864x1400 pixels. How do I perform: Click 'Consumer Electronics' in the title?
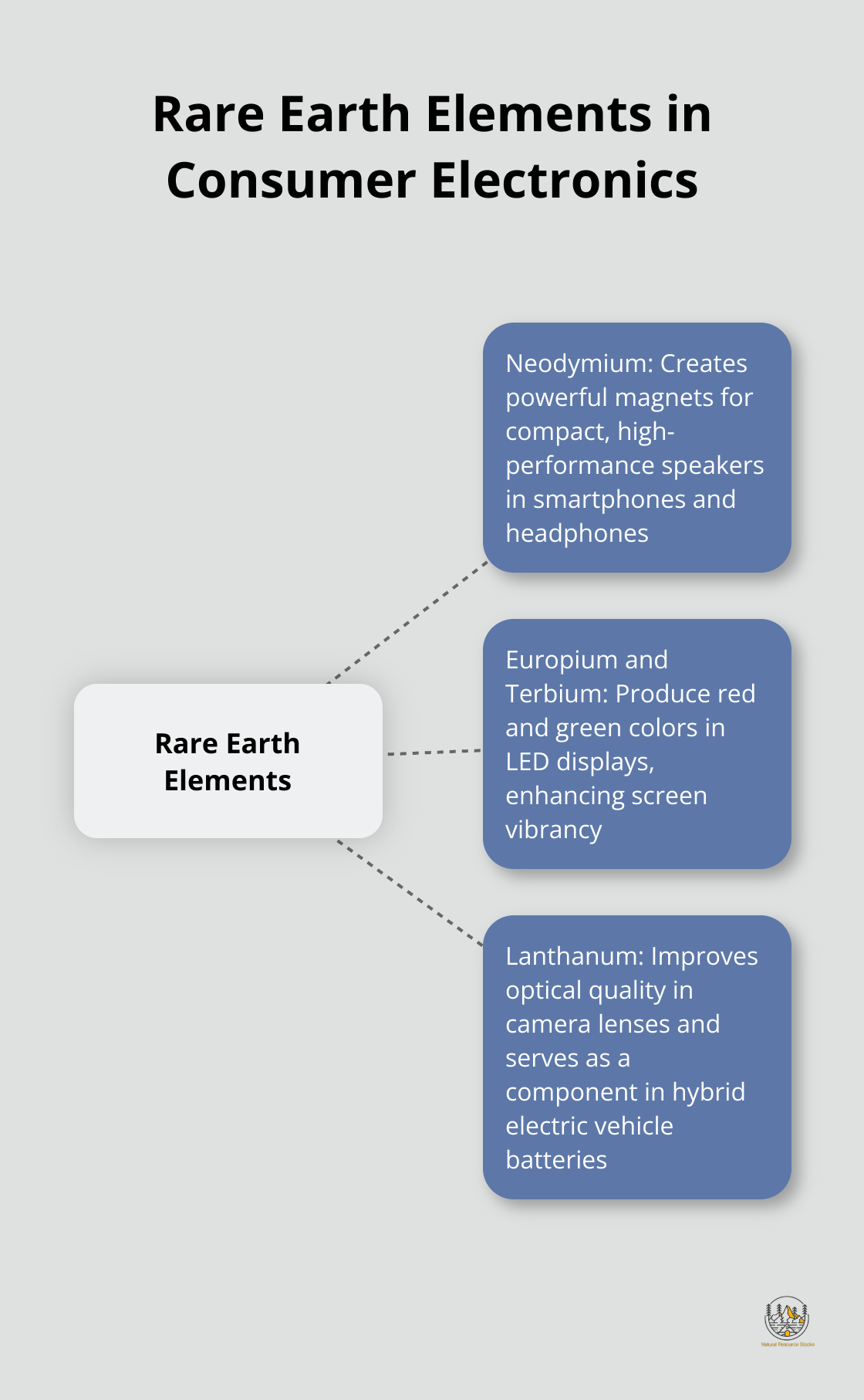pos(432,181)
